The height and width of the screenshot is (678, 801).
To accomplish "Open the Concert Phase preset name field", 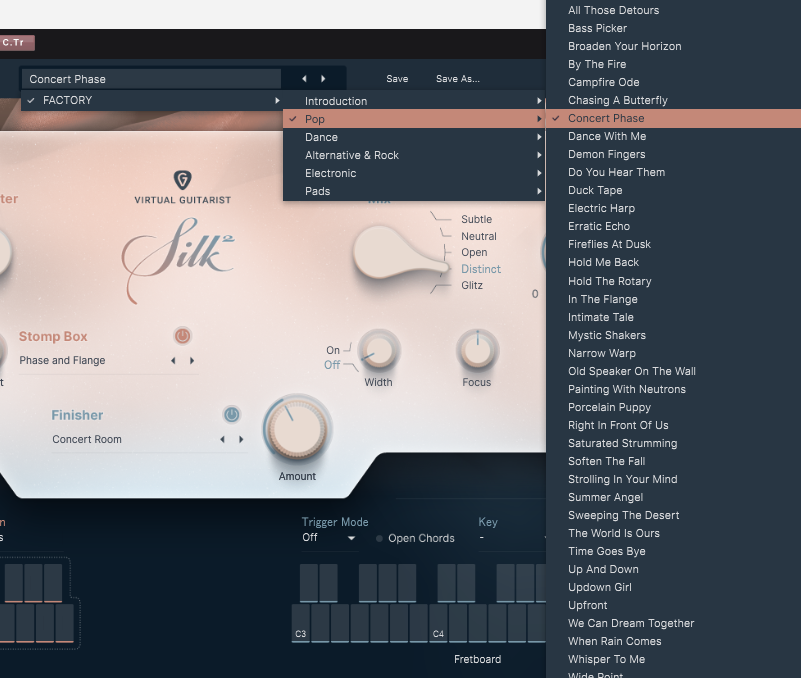I will 151,79.
